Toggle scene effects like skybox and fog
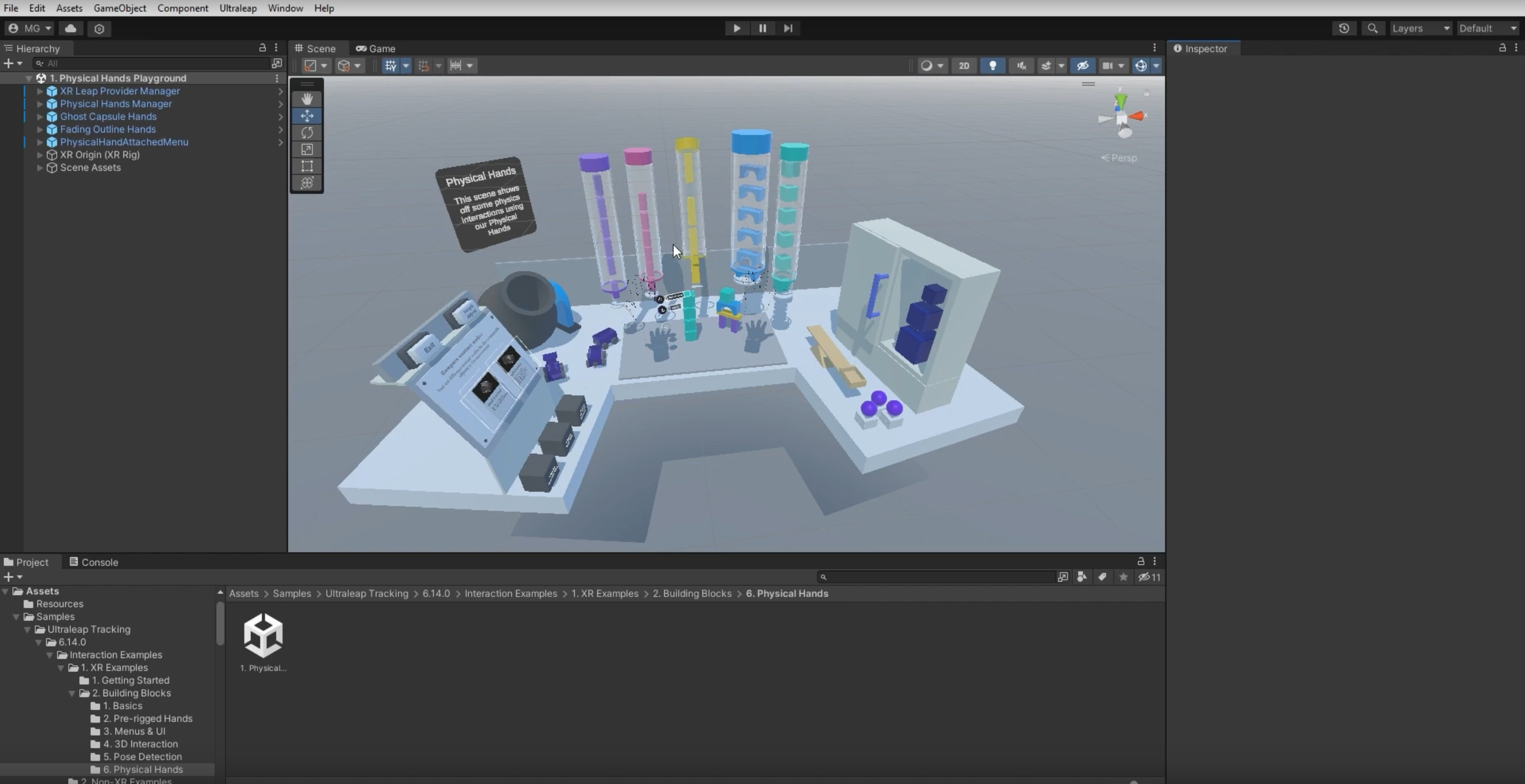The image size is (1525, 784). tap(1046, 66)
